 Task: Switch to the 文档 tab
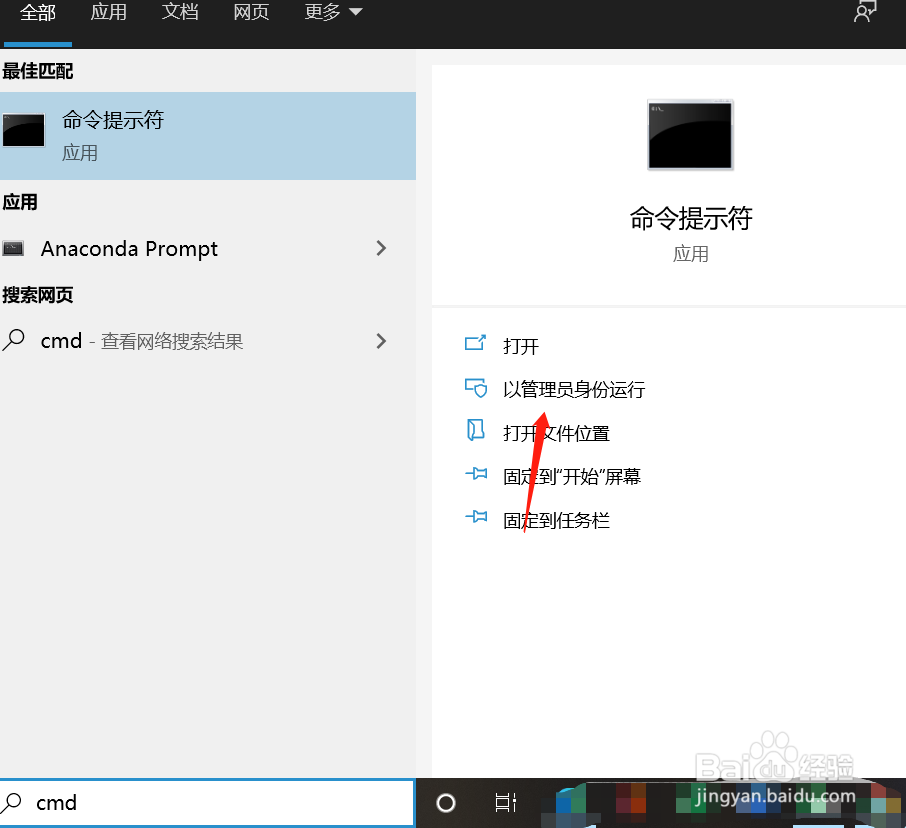point(180,12)
